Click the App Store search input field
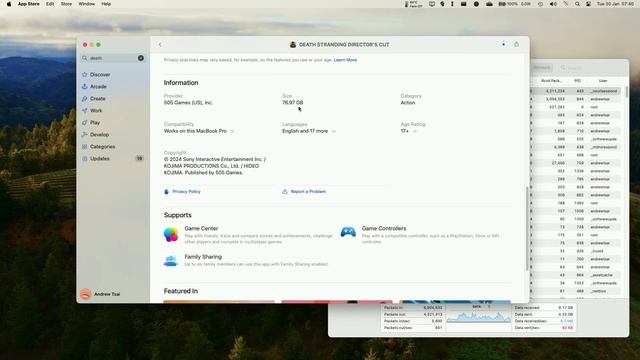Image resolution: width=640 pixels, height=360 pixels. click(112, 58)
